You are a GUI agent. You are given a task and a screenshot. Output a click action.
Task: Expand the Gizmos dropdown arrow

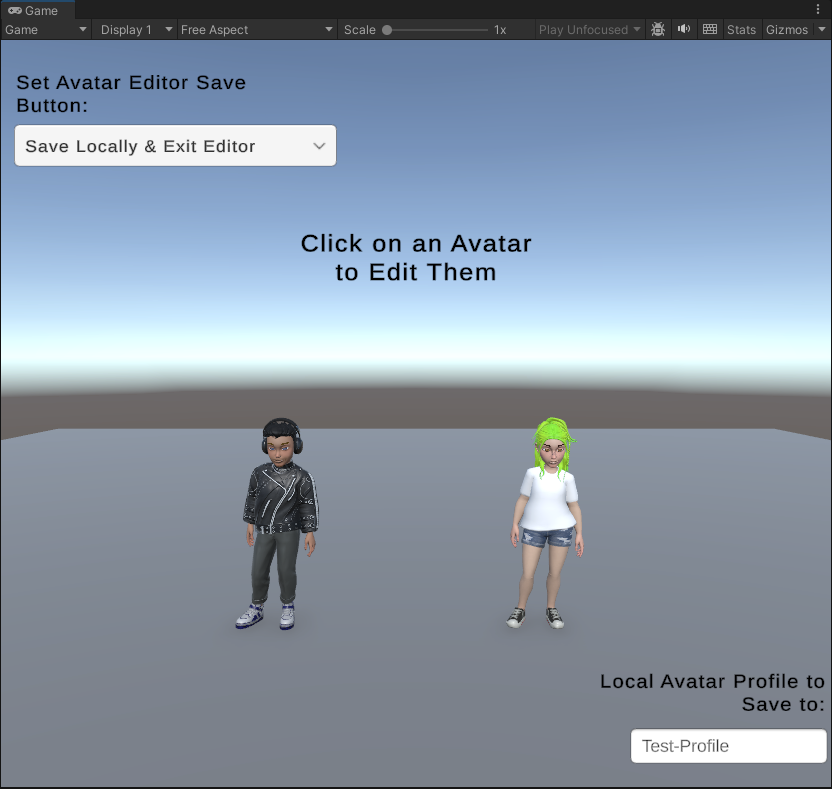click(821, 30)
